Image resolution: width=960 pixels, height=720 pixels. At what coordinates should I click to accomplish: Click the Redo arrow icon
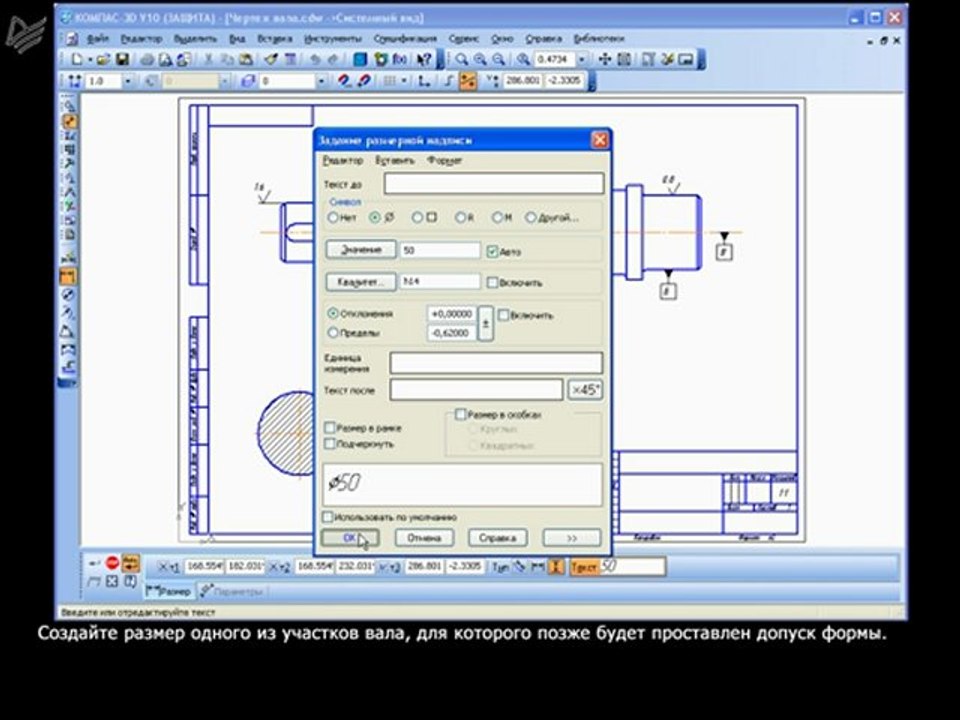coord(333,59)
